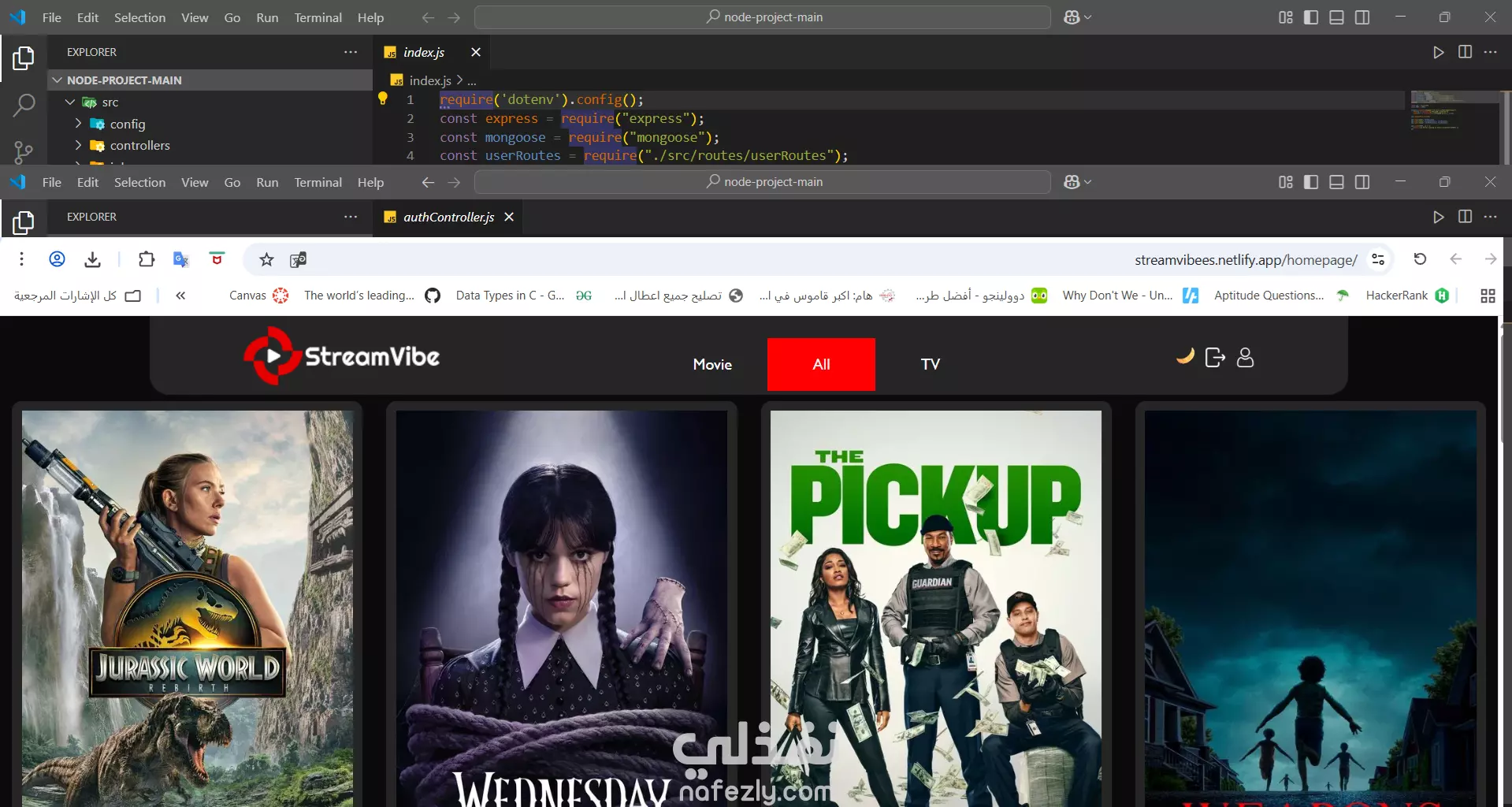Toggle Panel in second VS Code window
Image resolution: width=1512 pixels, height=807 pixels.
(x=1336, y=182)
